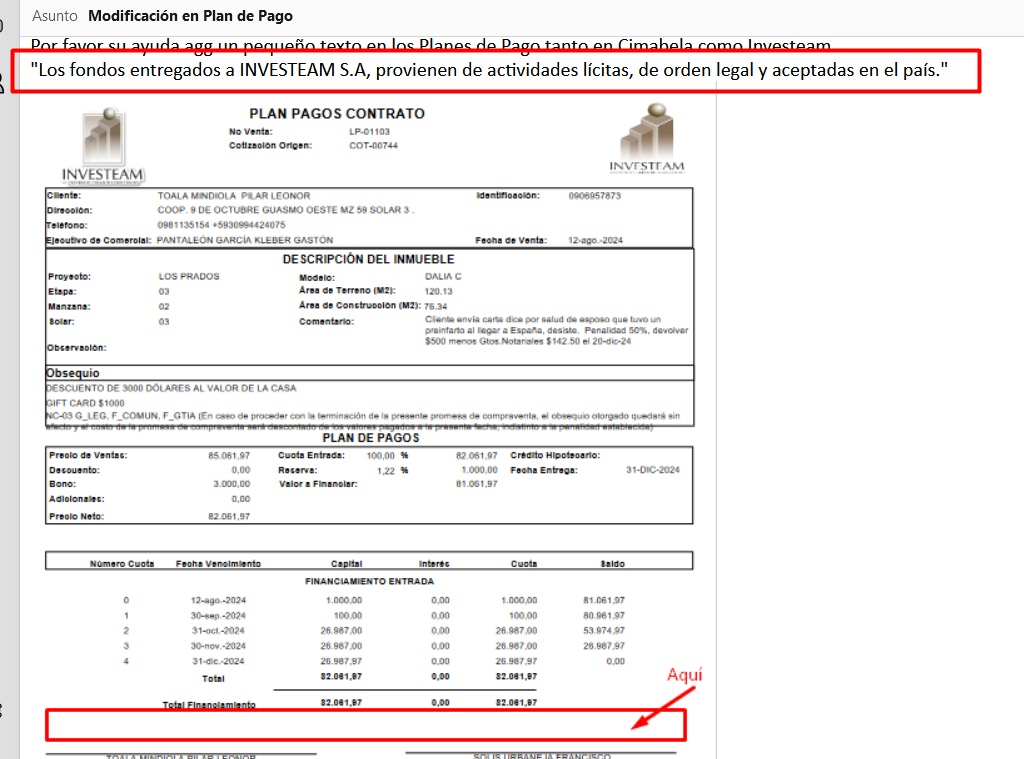1024x759 pixels.
Task: Click the delivery date 31-DIC-2024
Action: pos(652,470)
